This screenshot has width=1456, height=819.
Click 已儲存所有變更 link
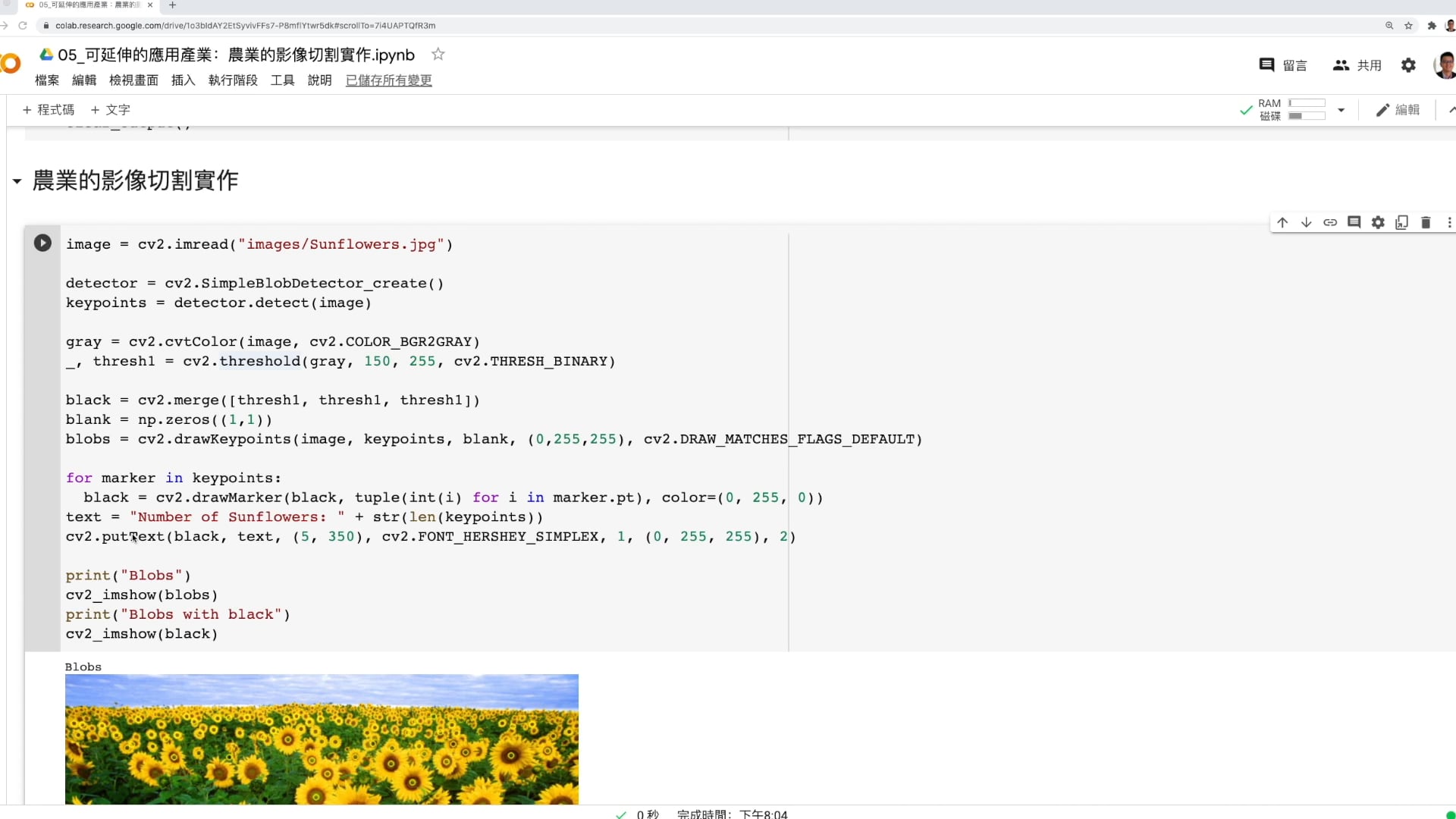388,80
